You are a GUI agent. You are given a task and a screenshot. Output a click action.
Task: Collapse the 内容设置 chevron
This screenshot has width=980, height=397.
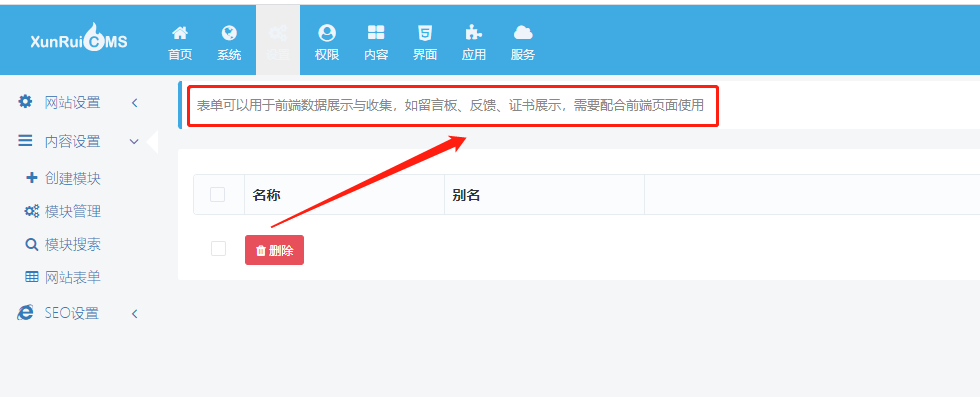pos(134,142)
